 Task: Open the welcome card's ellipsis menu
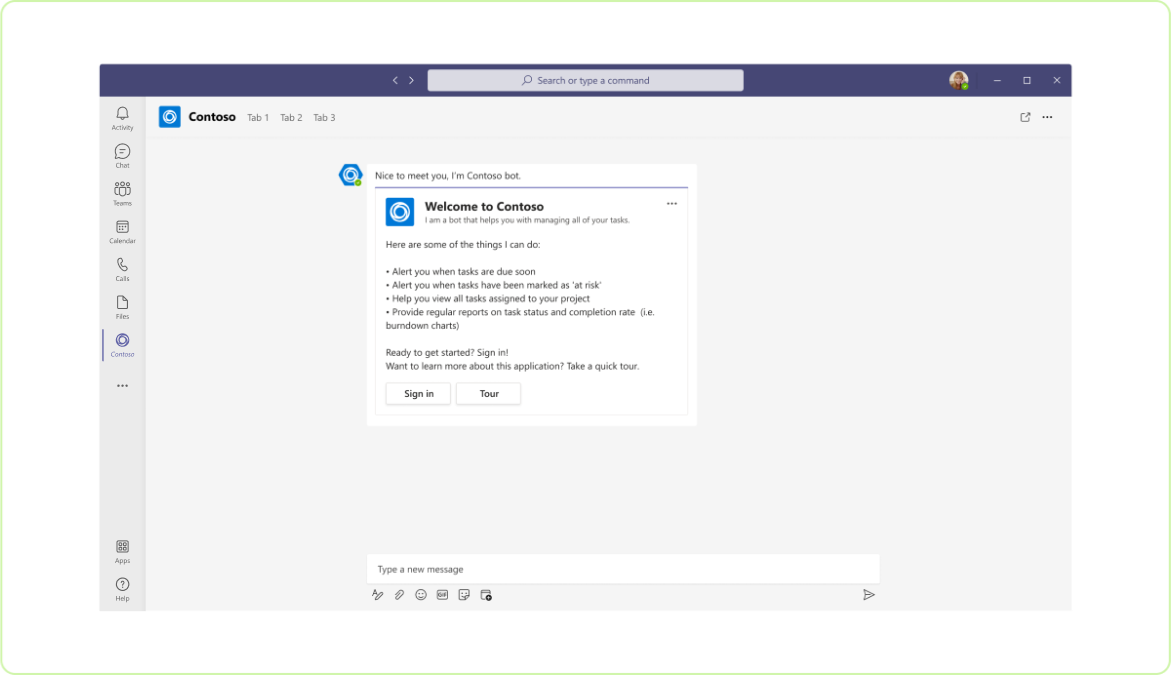pos(672,204)
